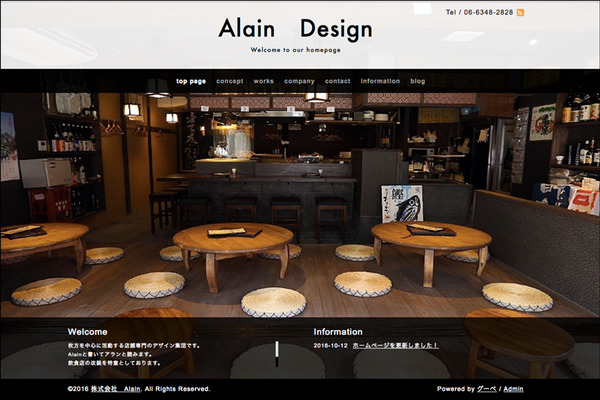
Task: Click the 株式会社 Alain footer link
Action: 118,388
